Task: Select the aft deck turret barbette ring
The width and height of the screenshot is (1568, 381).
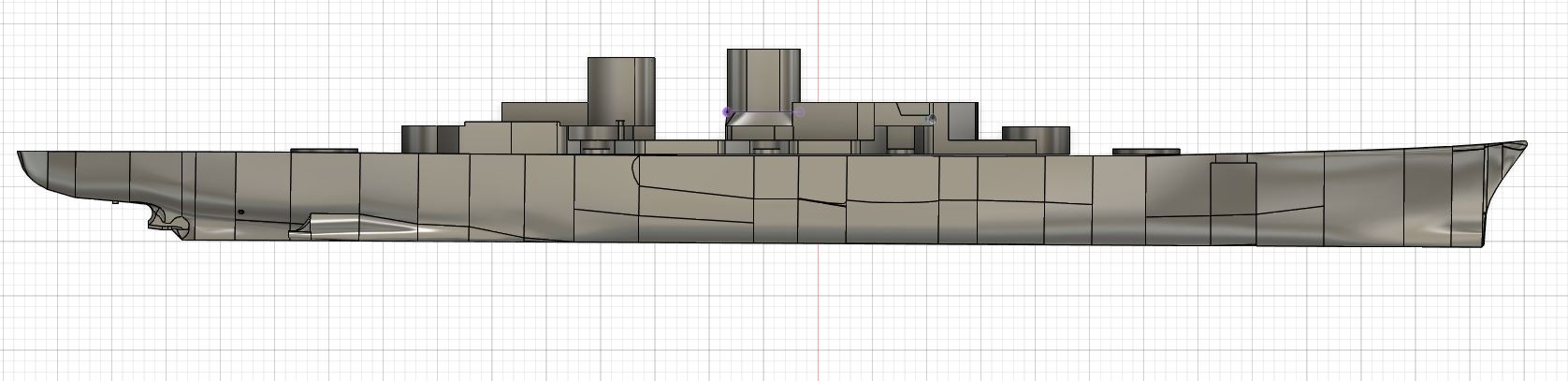Action: click(x=325, y=150)
